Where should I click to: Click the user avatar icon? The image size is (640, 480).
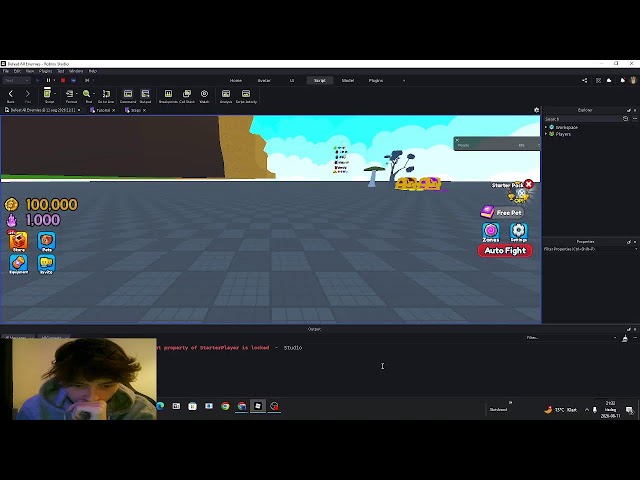coord(633,80)
